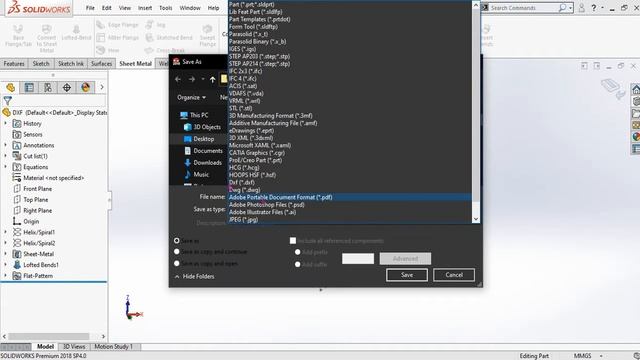This screenshot has height=360, width=640.
Task: Expand the History node in feature tree
Action: (x=6, y=123)
